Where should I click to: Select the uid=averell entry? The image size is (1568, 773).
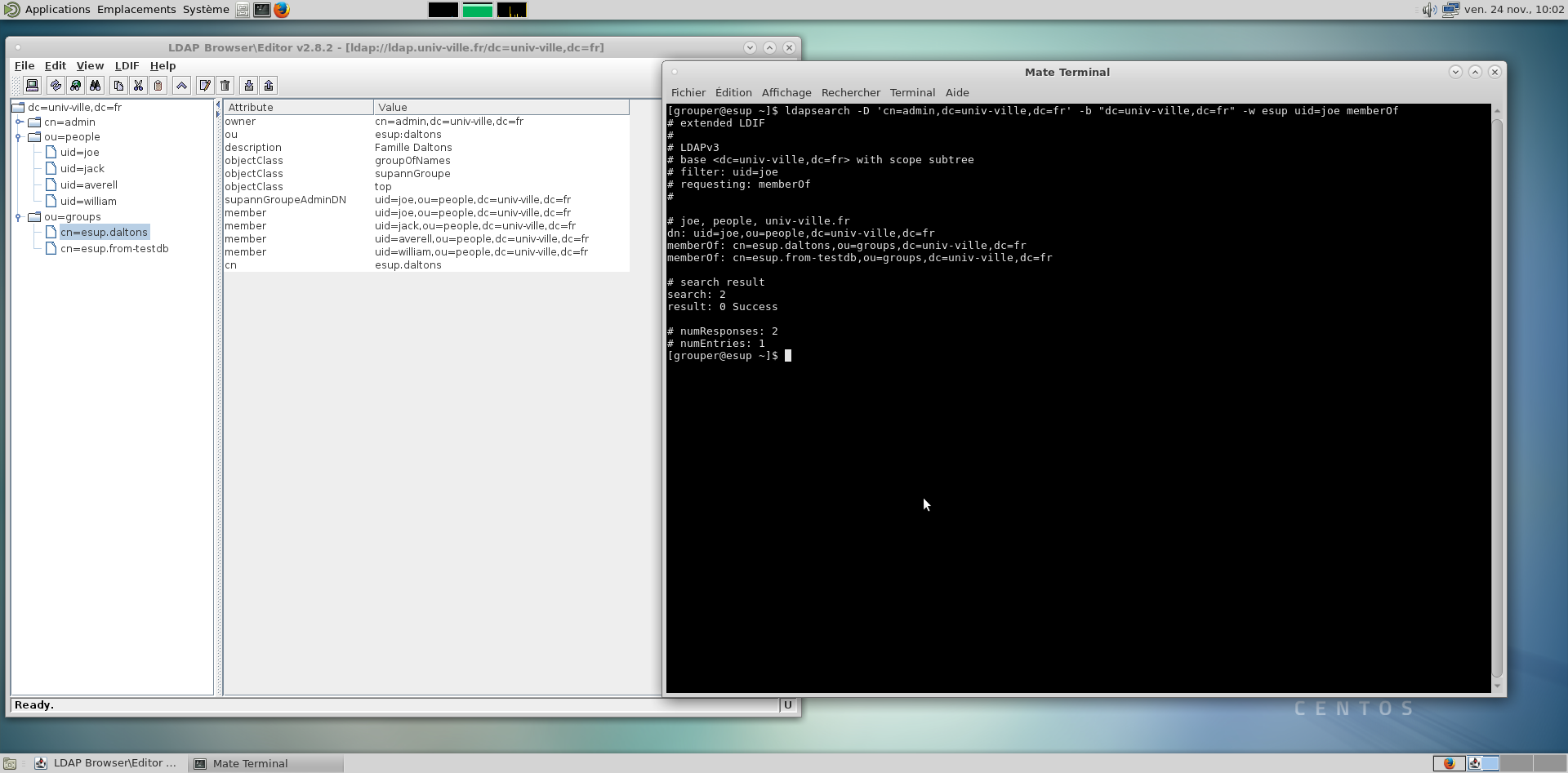coord(88,185)
